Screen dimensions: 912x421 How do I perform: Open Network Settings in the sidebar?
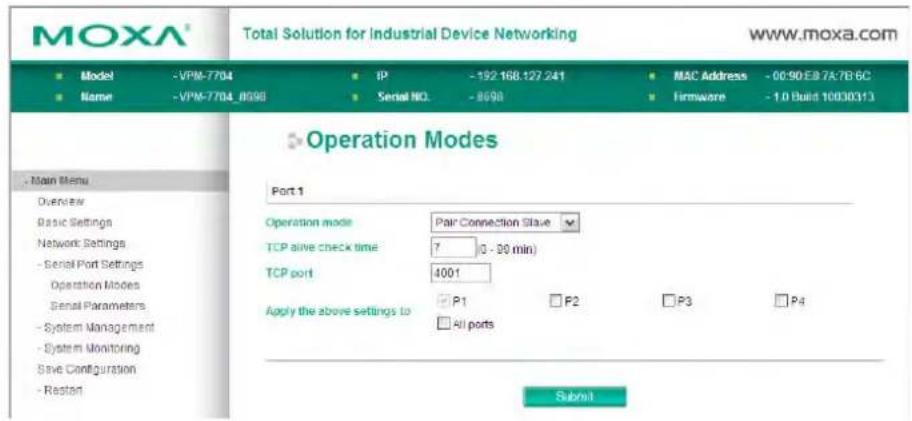(x=81, y=243)
